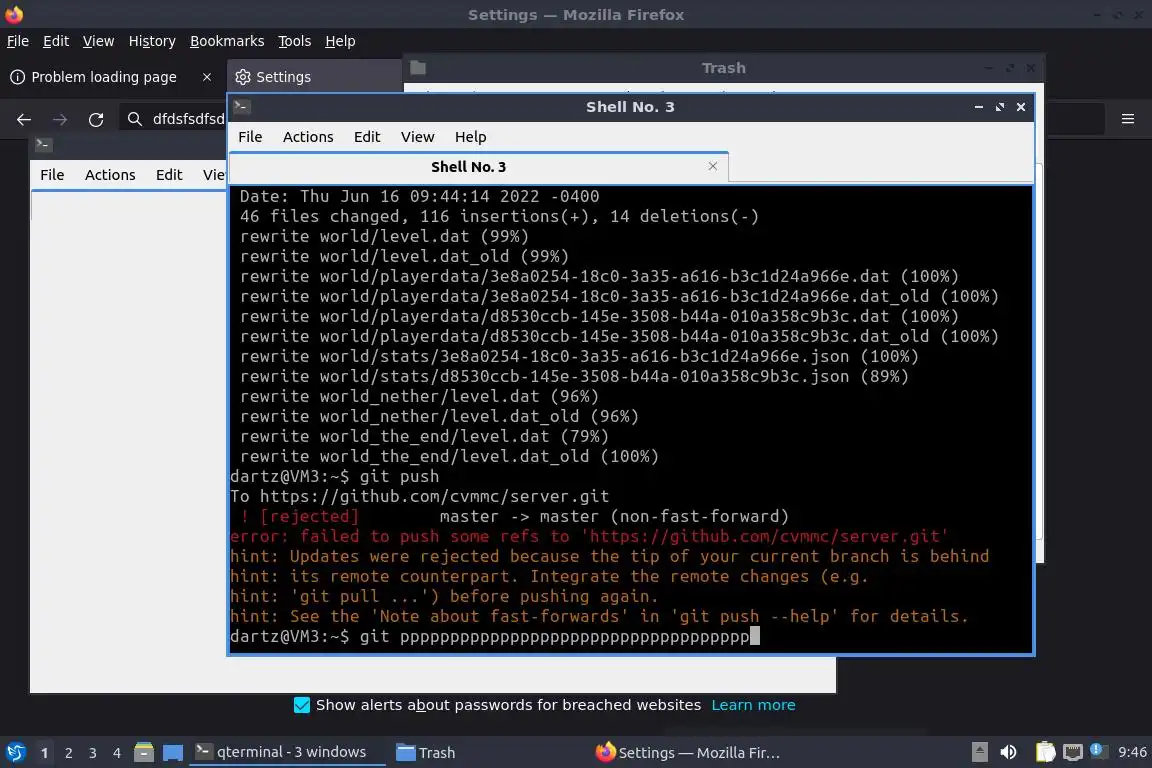Open Edit menu in background terminal window
Screen dimensions: 1152x768
(x=169, y=175)
